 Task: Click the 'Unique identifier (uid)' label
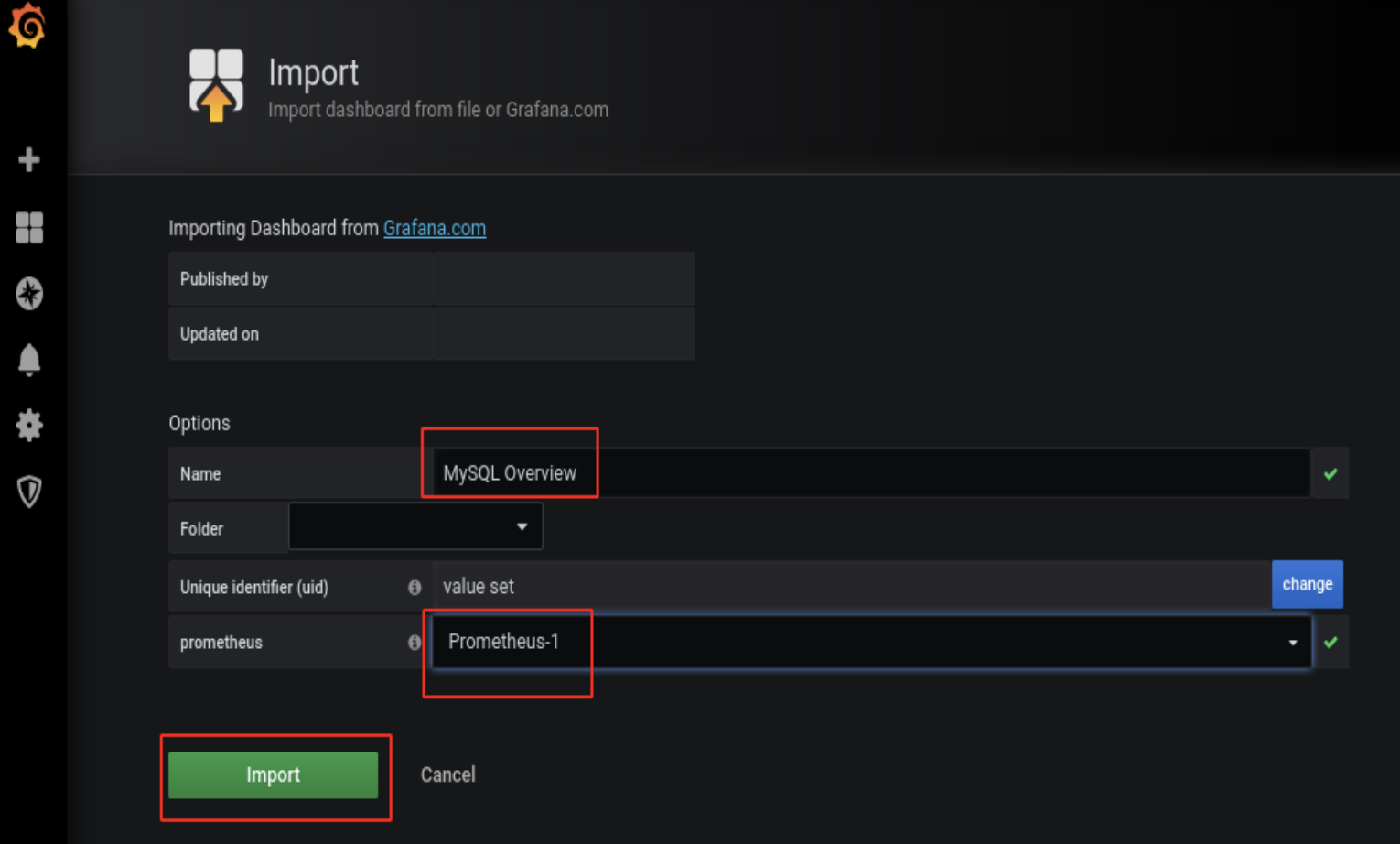tap(254, 587)
